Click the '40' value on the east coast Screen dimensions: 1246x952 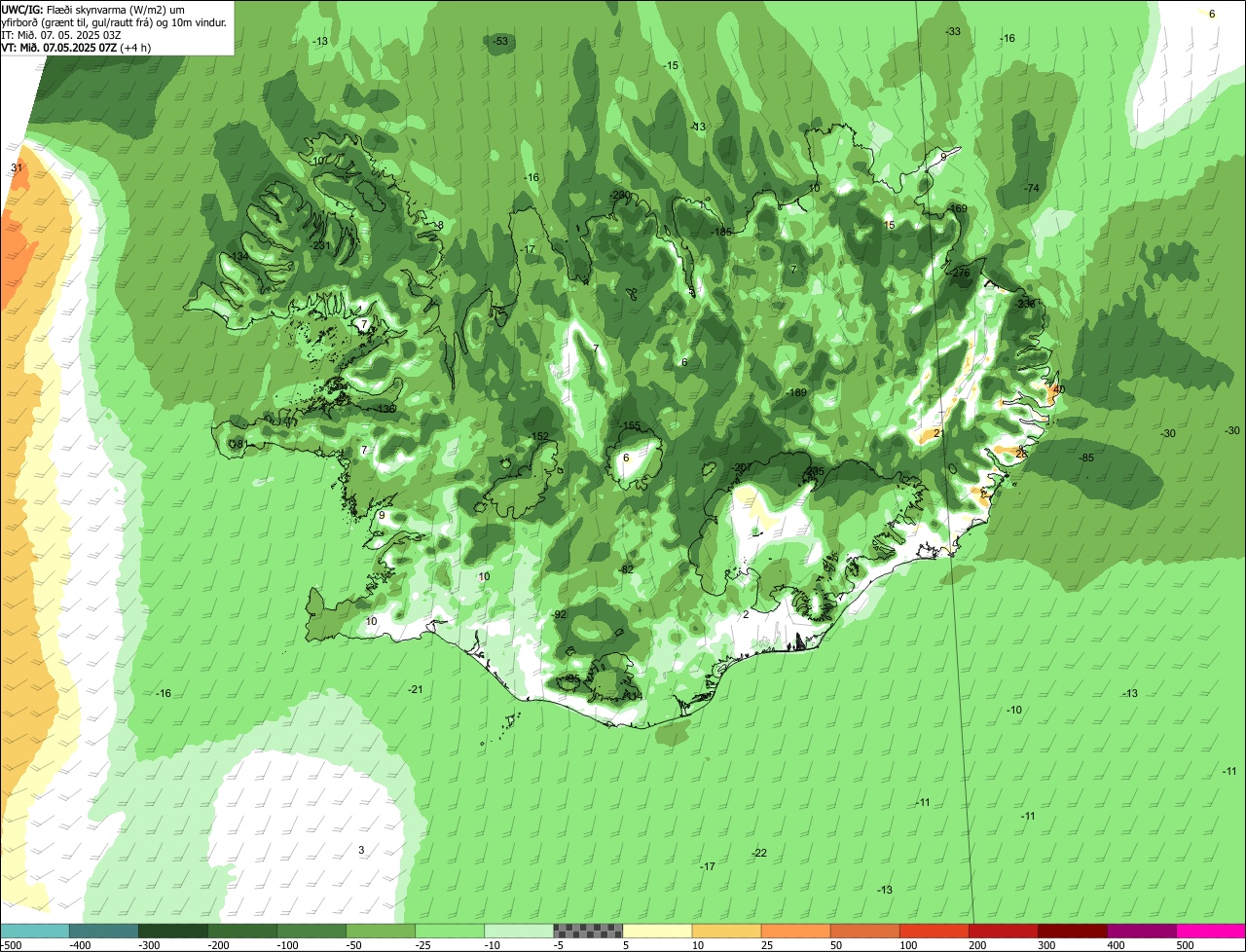tap(1059, 389)
